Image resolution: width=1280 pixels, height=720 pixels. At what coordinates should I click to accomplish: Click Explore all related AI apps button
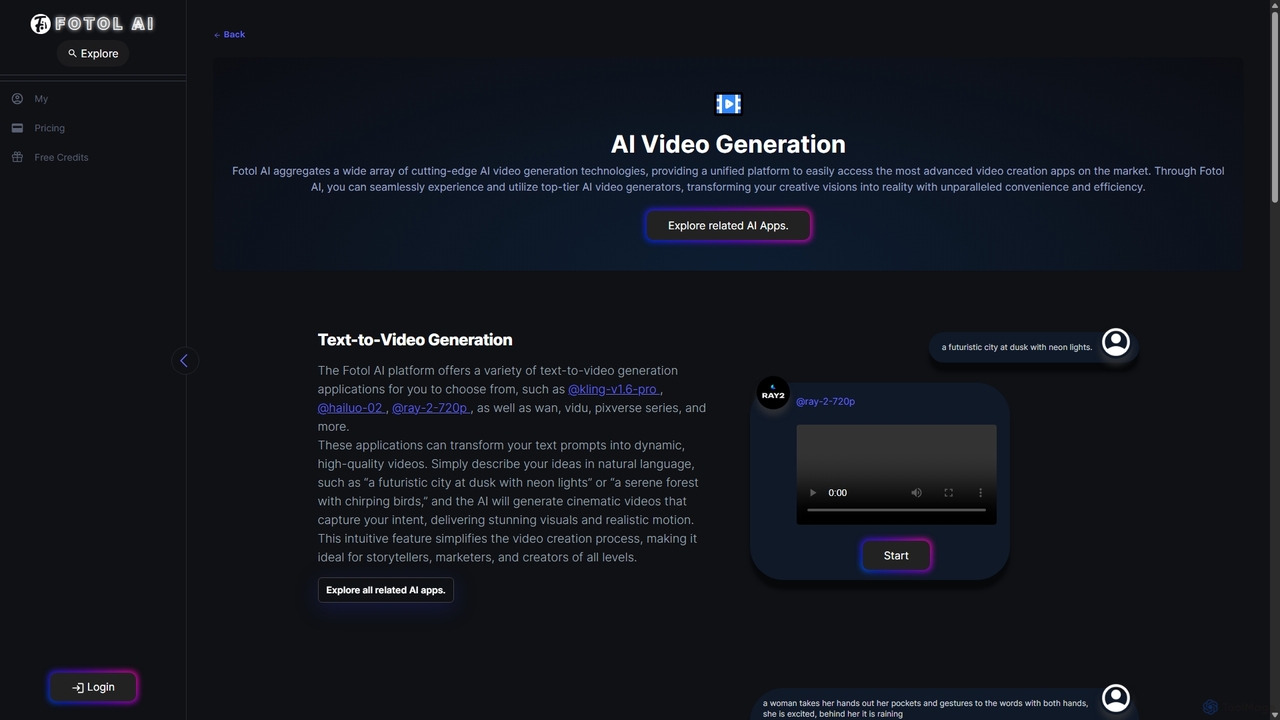click(386, 590)
